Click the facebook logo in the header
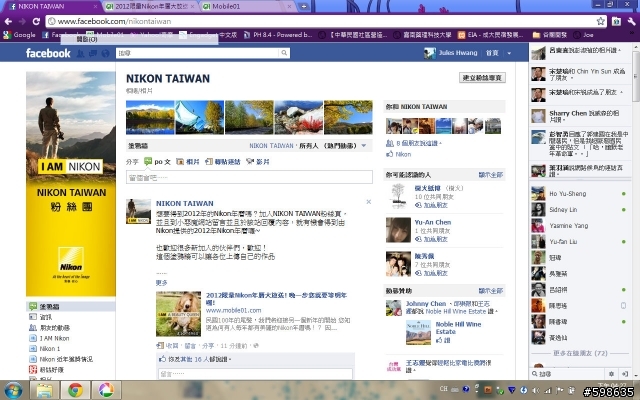The width and height of the screenshot is (640, 400). [48, 53]
